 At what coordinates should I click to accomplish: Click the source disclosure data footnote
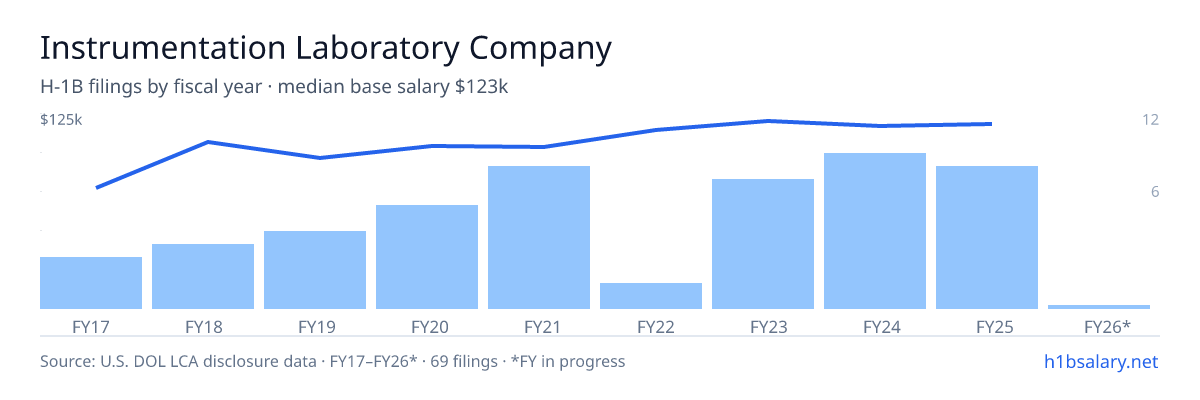[x=333, y=361]
